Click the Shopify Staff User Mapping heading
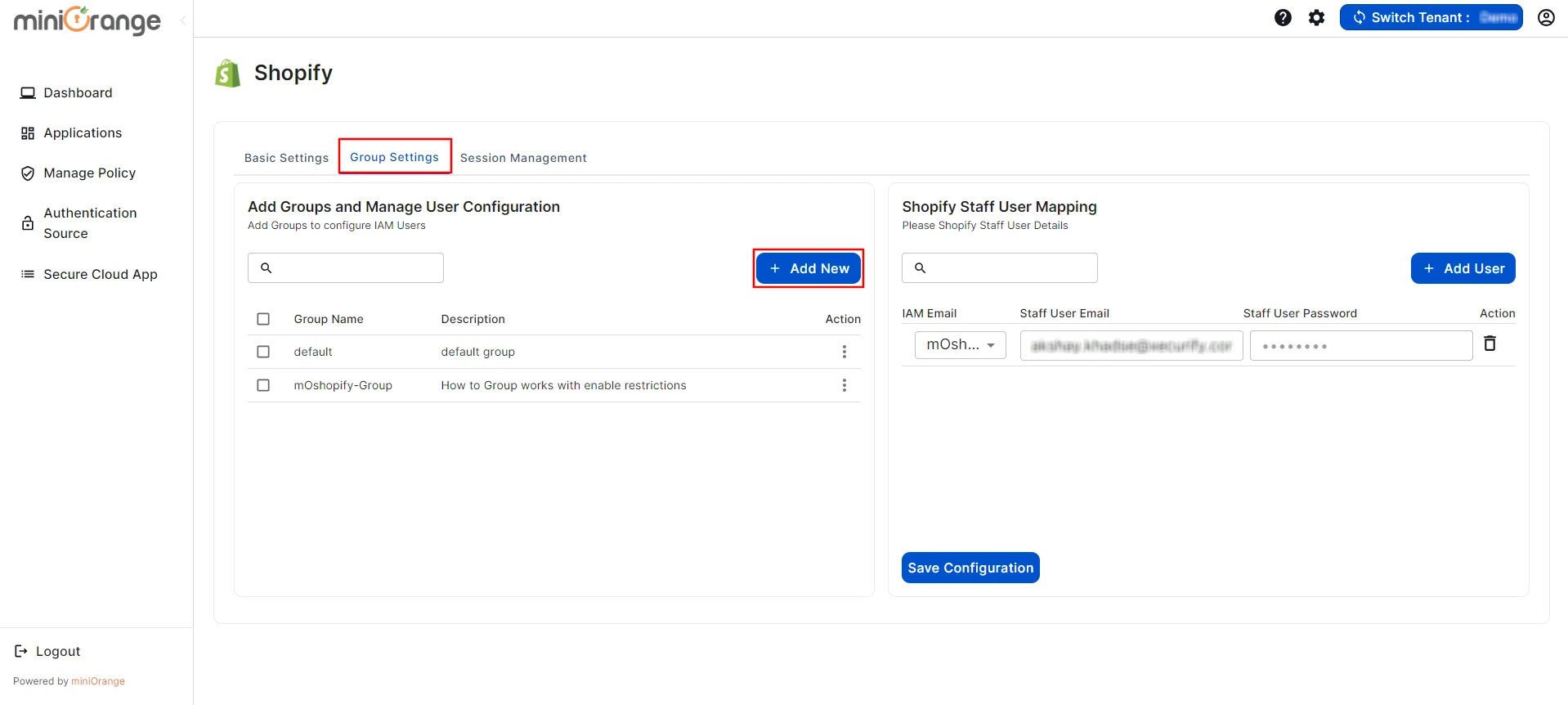This screenshot has width=1568, height=705. (1000, 207)
